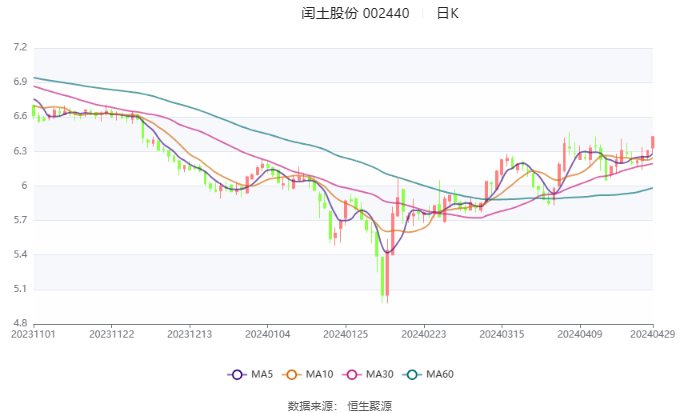Toggle the MA5 series via its text label
Screen dimensions: 680x413
tap(262, 375)
